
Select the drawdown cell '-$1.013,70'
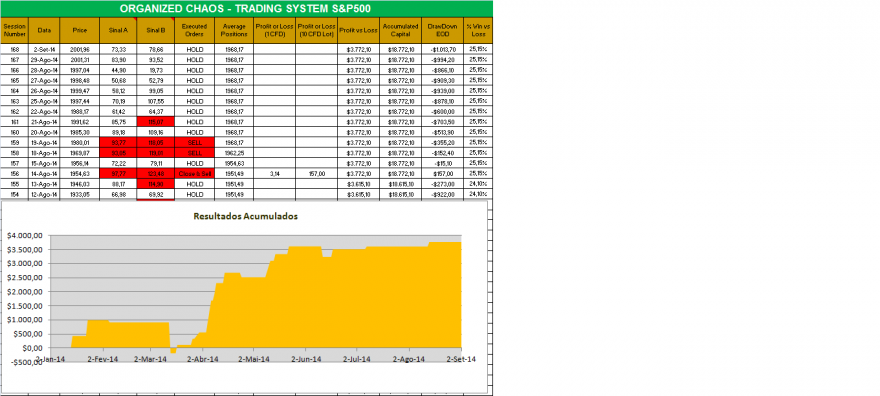tap(442, 49)
